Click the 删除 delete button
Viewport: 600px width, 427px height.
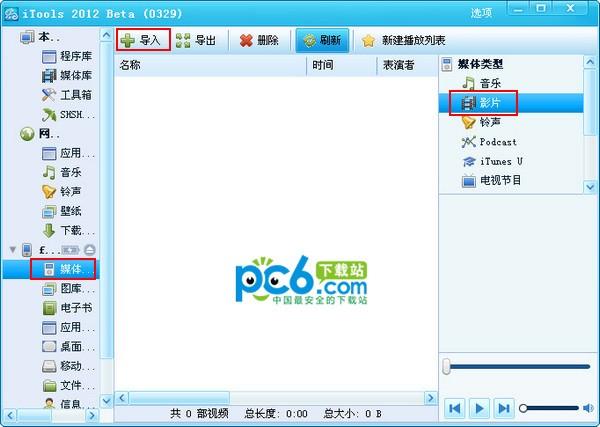click(259, 40)
